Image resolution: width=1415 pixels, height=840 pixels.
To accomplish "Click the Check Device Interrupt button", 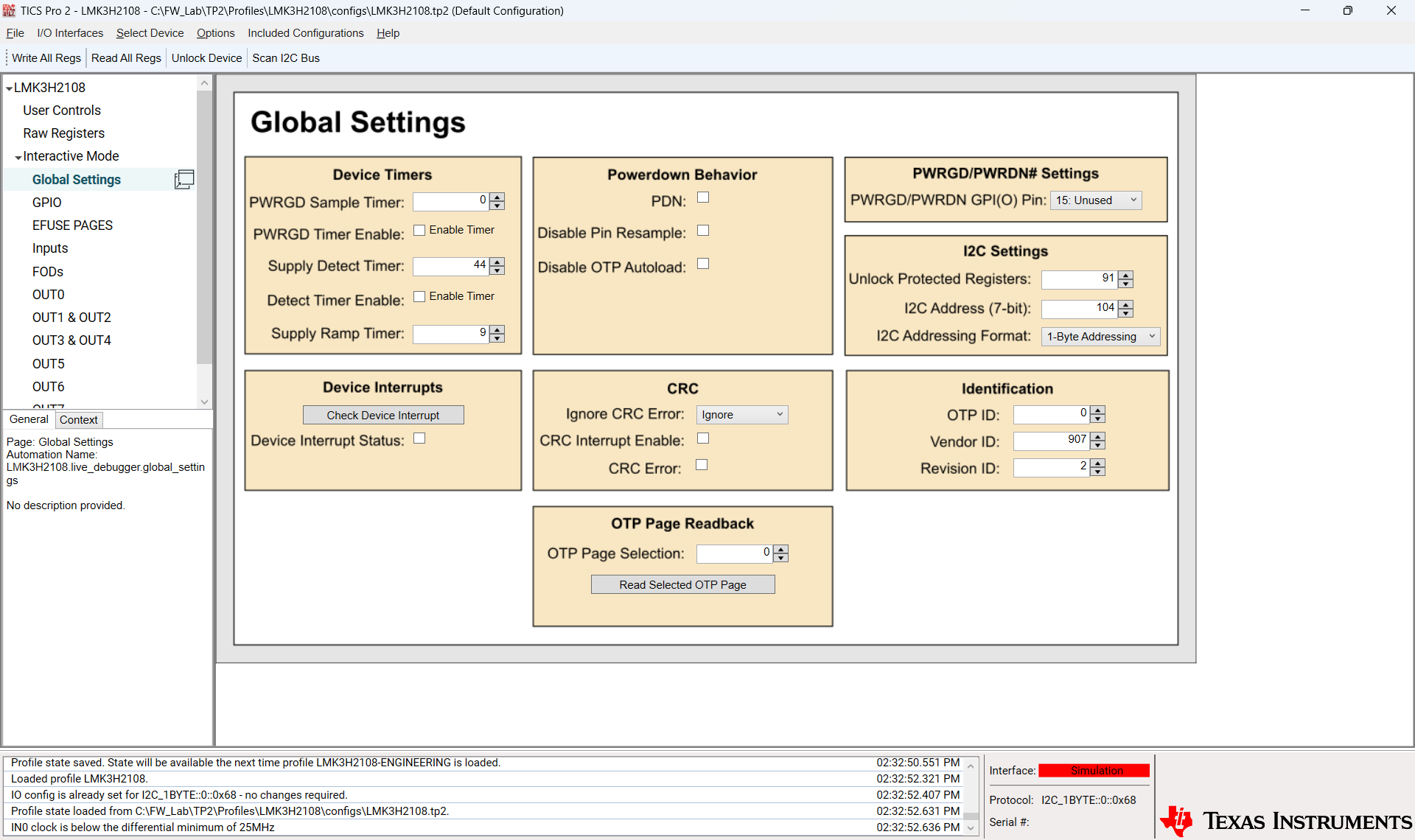I will pos(382,415).
